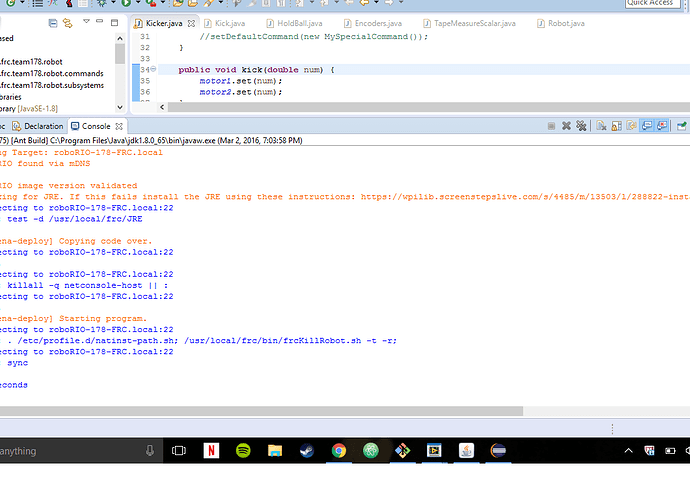
Task: Click the Open Type toolbar icon
Action: coord(178,3)
